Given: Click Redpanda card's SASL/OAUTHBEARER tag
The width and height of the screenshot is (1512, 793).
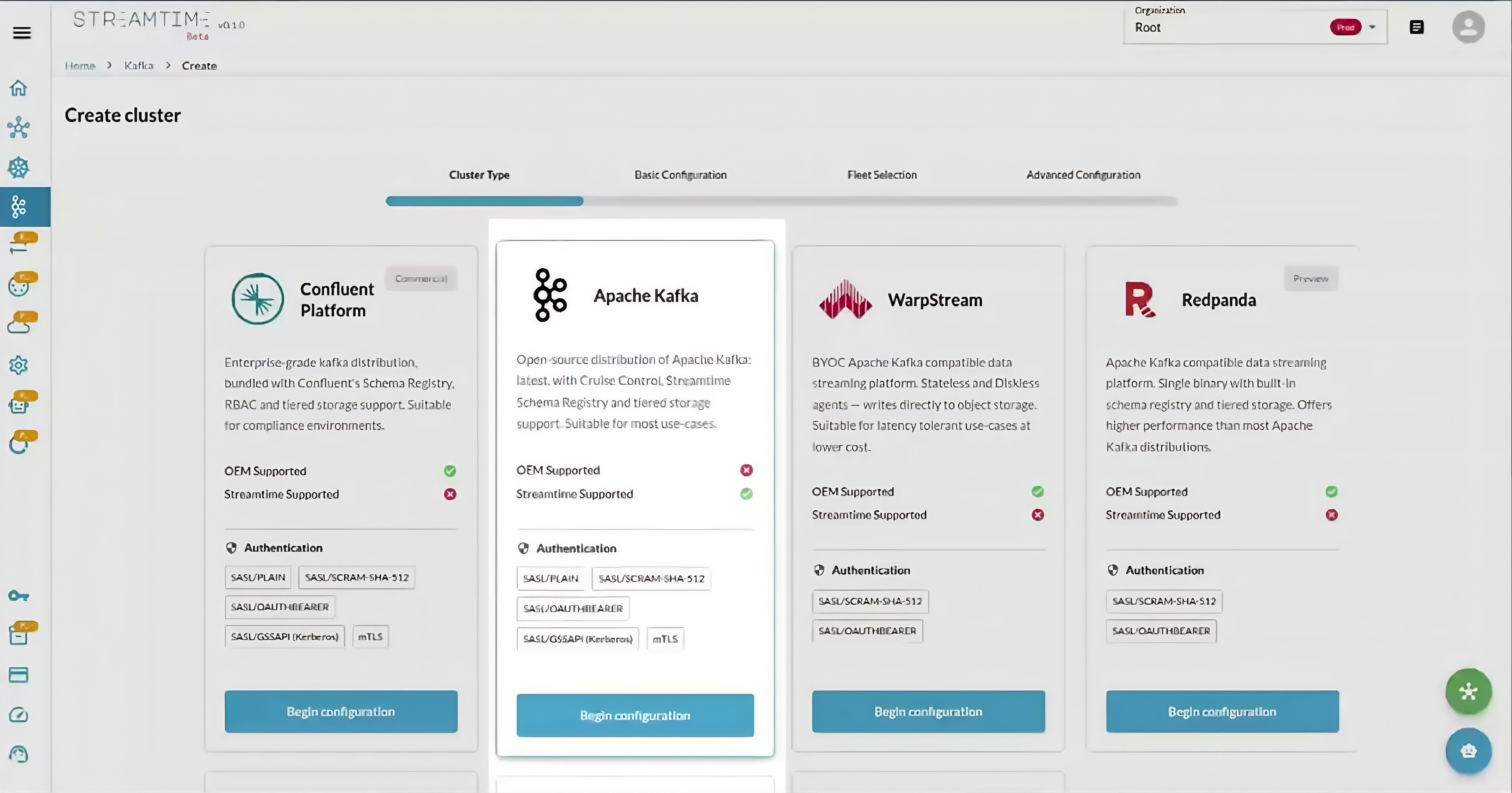Looking at the screenshot, I should (x=1161, y=631).
